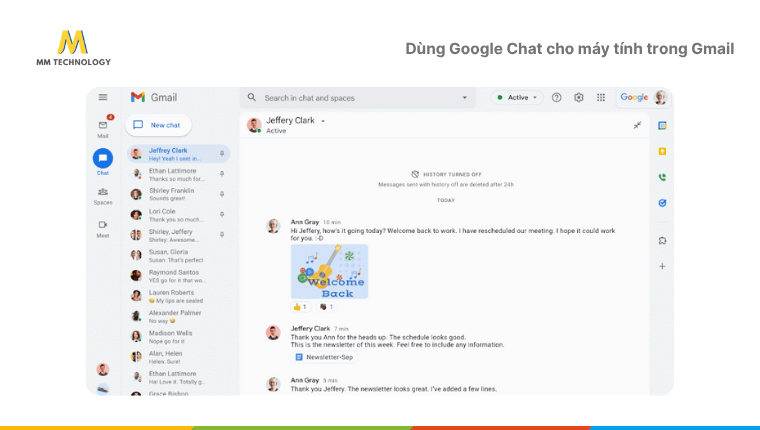The height and width of the screenshot is (430, 760).
Task: Click in the search chat and spaces field
Action: pyautogui.click(x=358, y=97)
